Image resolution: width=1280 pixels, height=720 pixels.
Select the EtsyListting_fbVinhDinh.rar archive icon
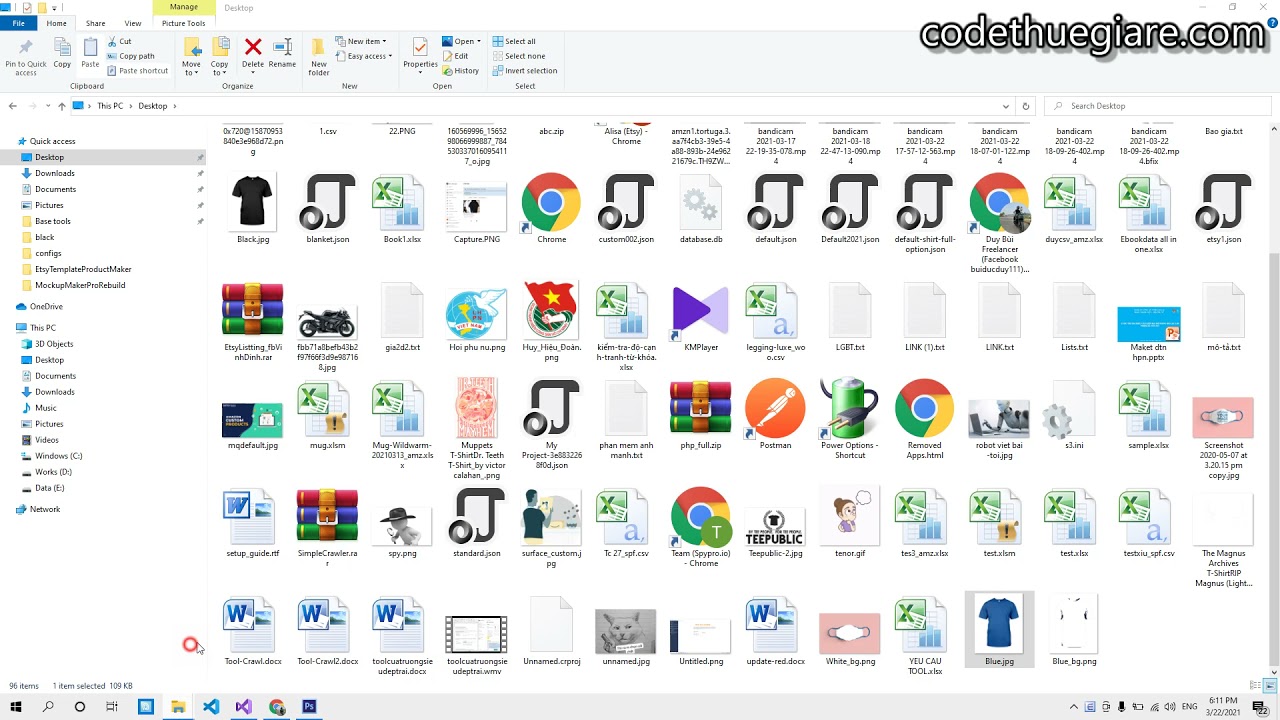[253, 311]
